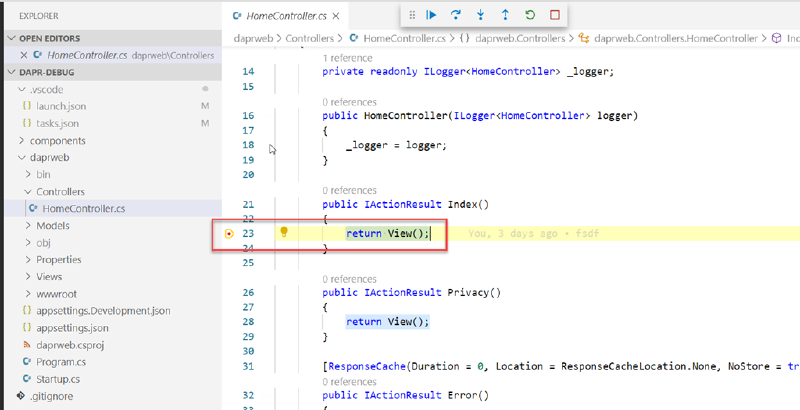Click the Privacy method name on line 26

pos(468,293)
